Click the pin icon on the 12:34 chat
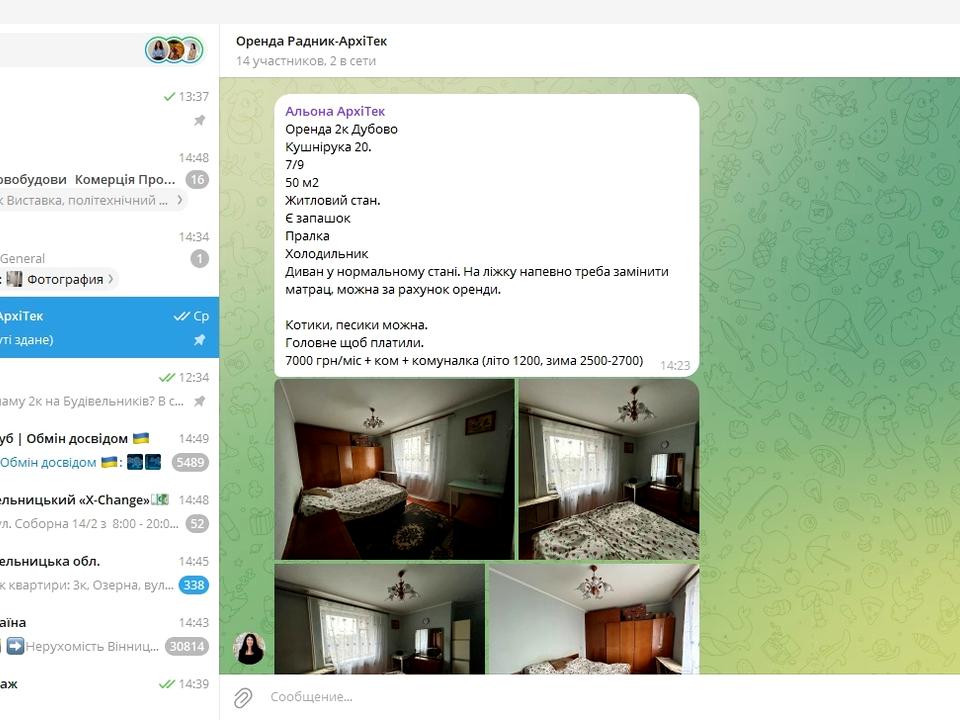 point(199,401)
